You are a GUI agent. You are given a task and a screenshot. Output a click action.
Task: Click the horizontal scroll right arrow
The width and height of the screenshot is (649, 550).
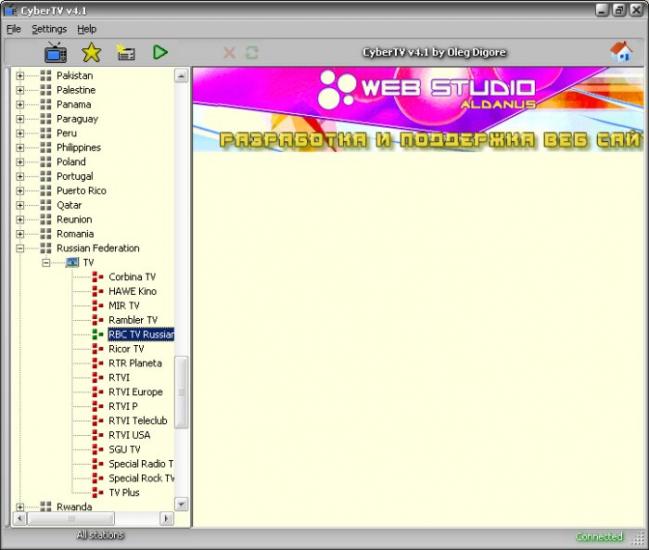[166, 519]
